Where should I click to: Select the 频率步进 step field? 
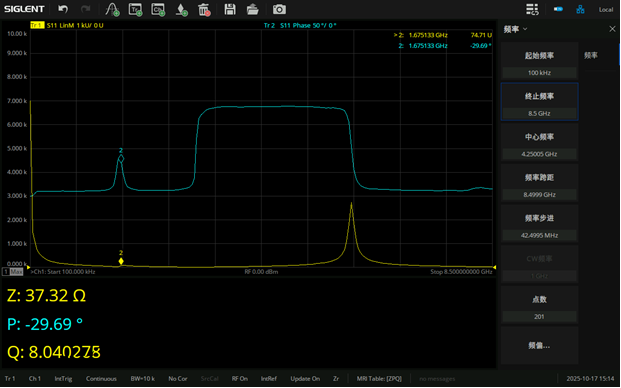tap(539, 224)
